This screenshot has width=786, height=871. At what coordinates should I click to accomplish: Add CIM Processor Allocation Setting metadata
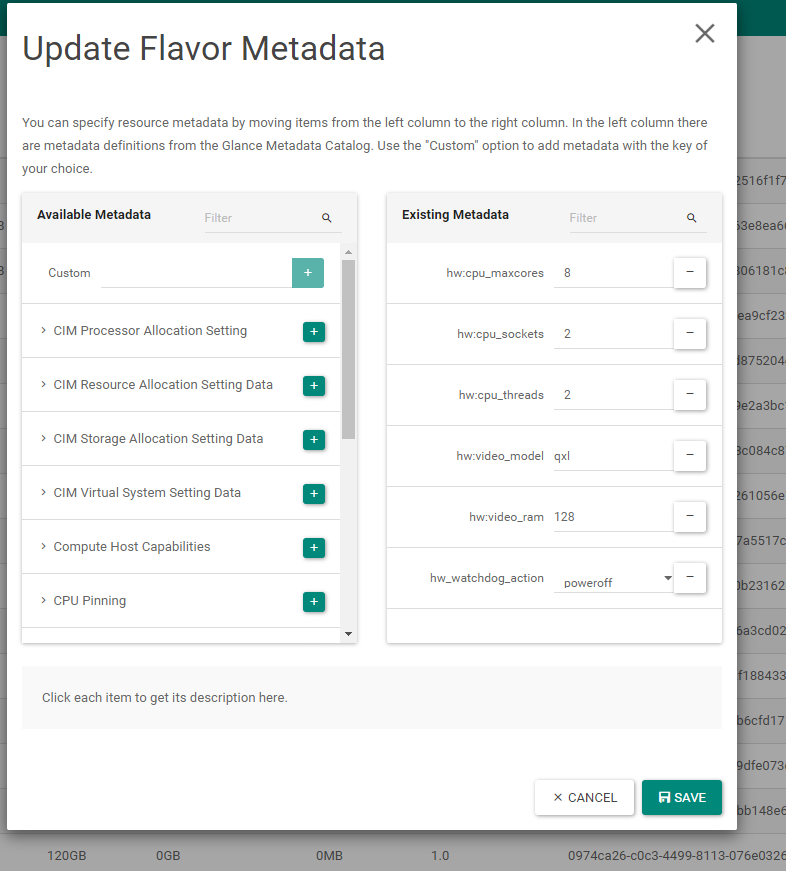click(x=313, y=332)
